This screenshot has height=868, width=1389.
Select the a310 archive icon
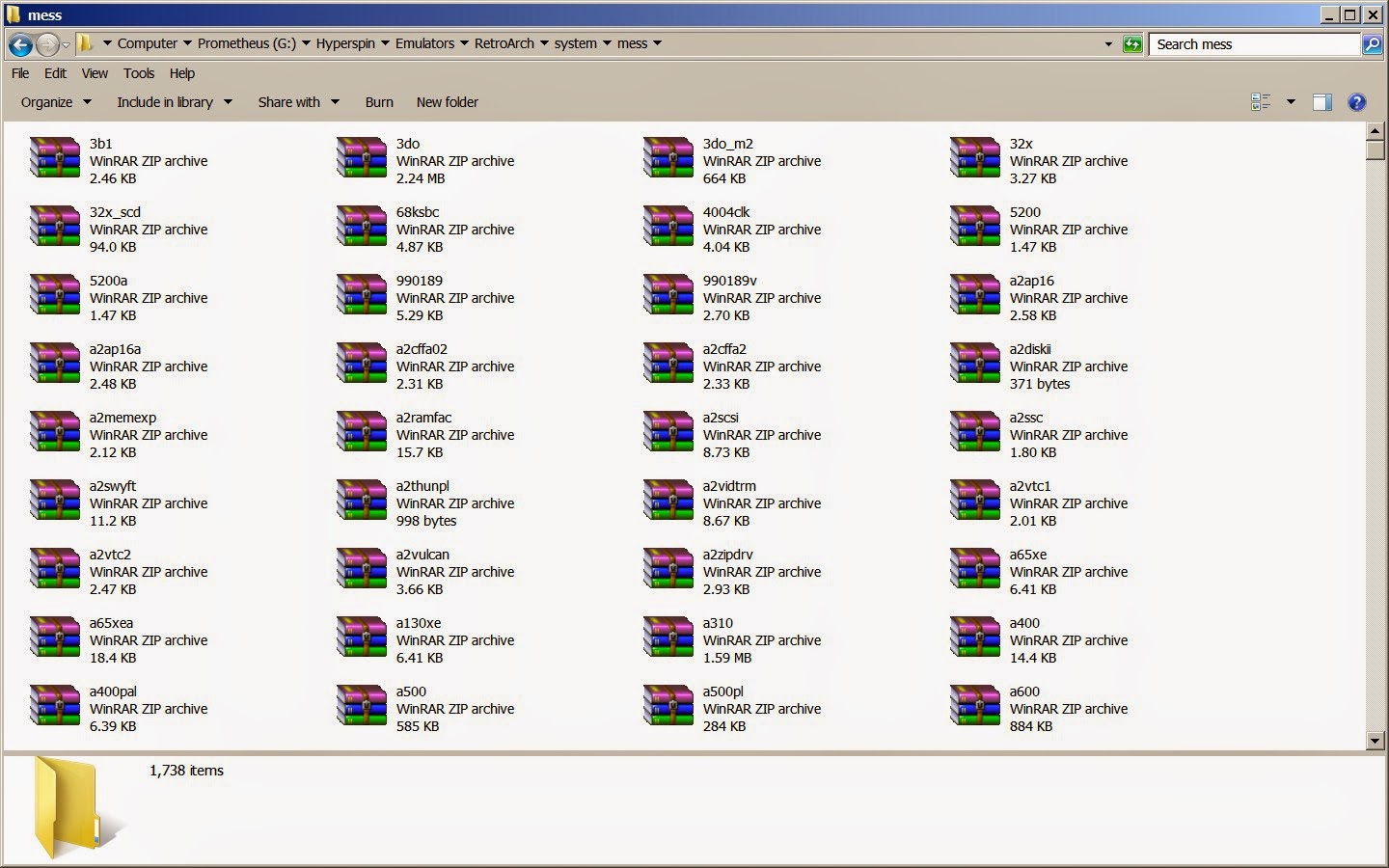tap(668, 638)
